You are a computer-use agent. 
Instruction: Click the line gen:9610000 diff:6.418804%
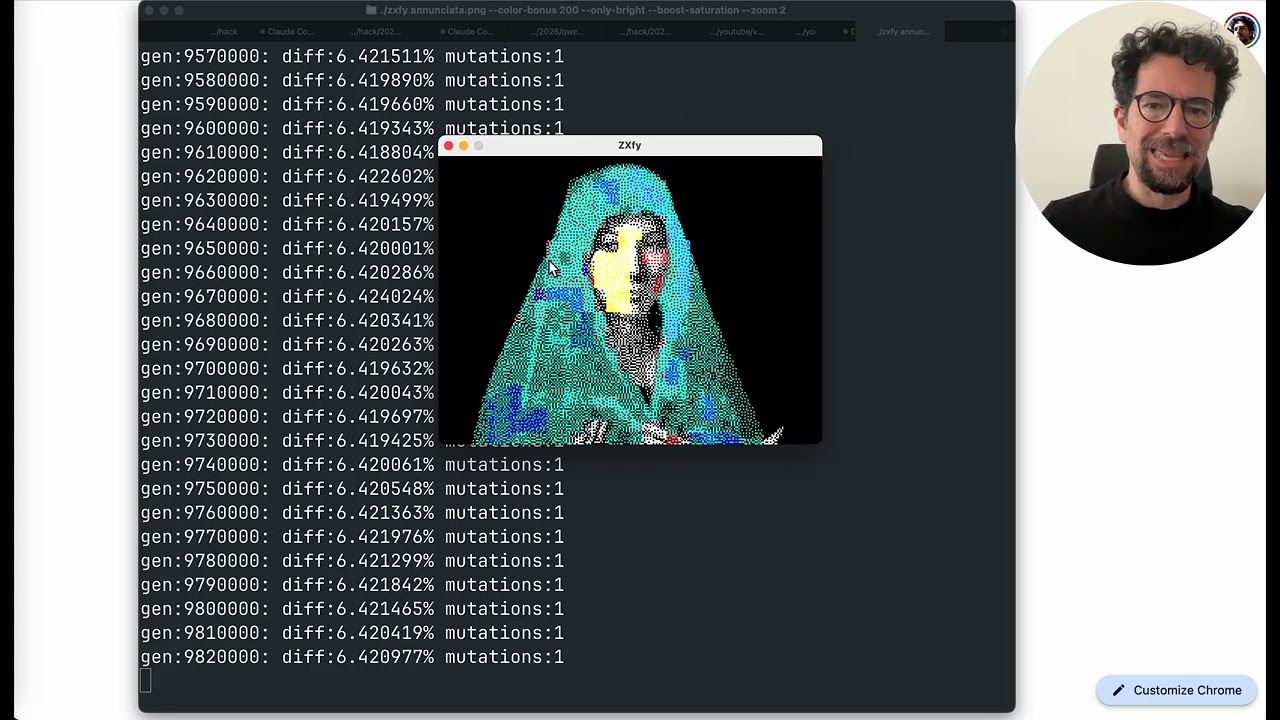288,153
